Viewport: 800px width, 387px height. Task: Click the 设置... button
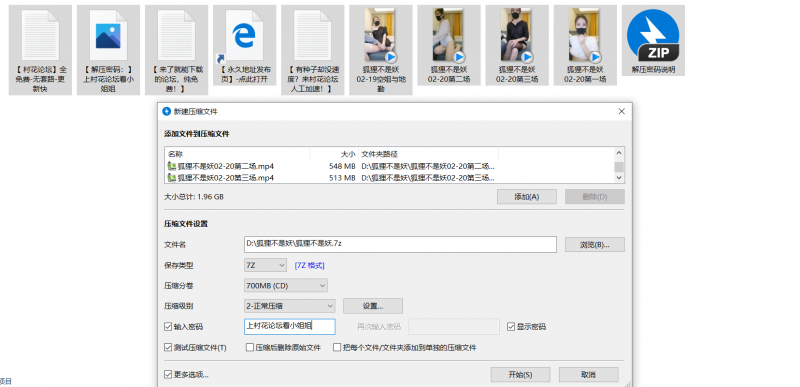(x=373, y=306)
